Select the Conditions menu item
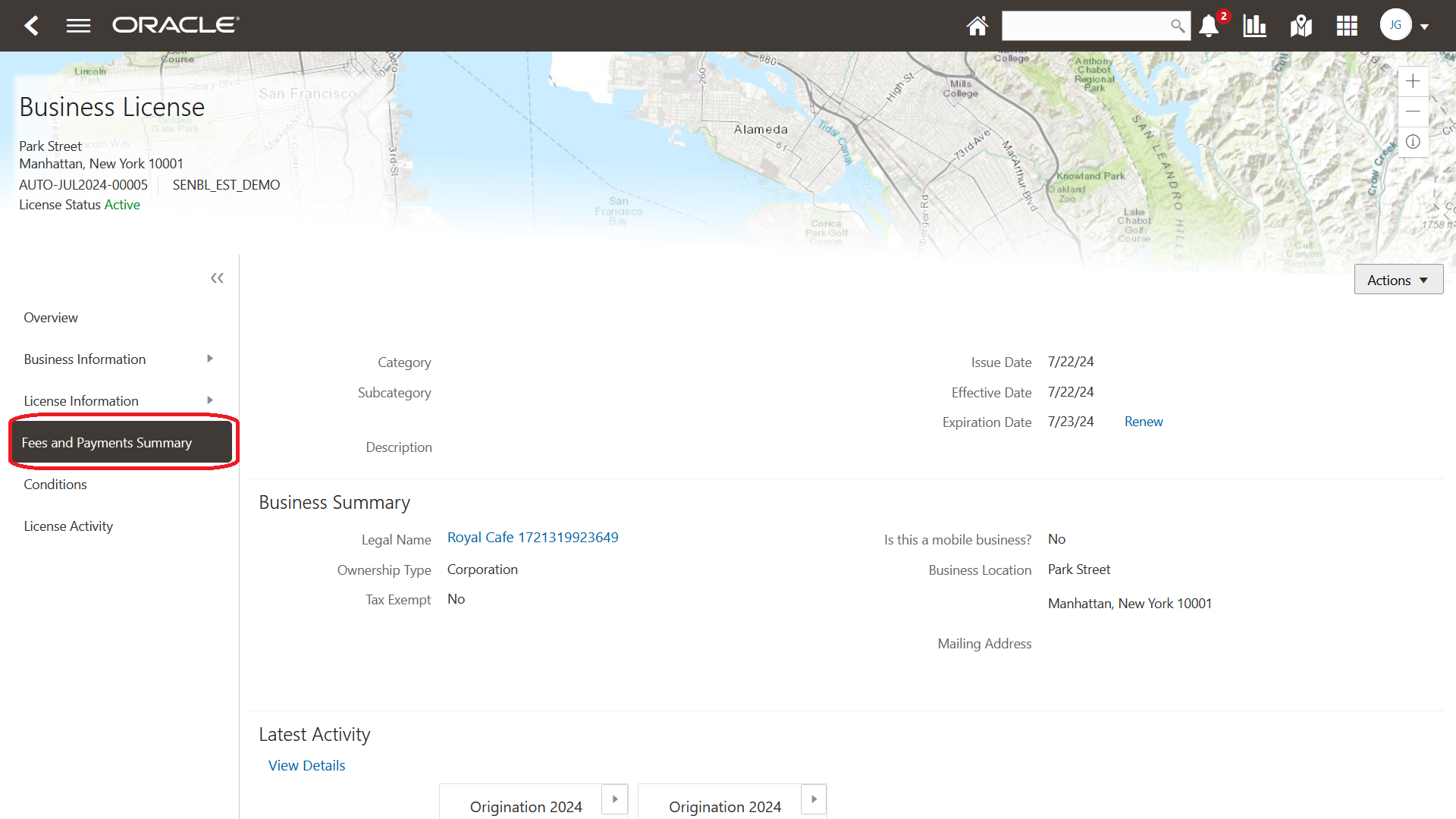This screenshot has width=1456, height=819. 54,484
